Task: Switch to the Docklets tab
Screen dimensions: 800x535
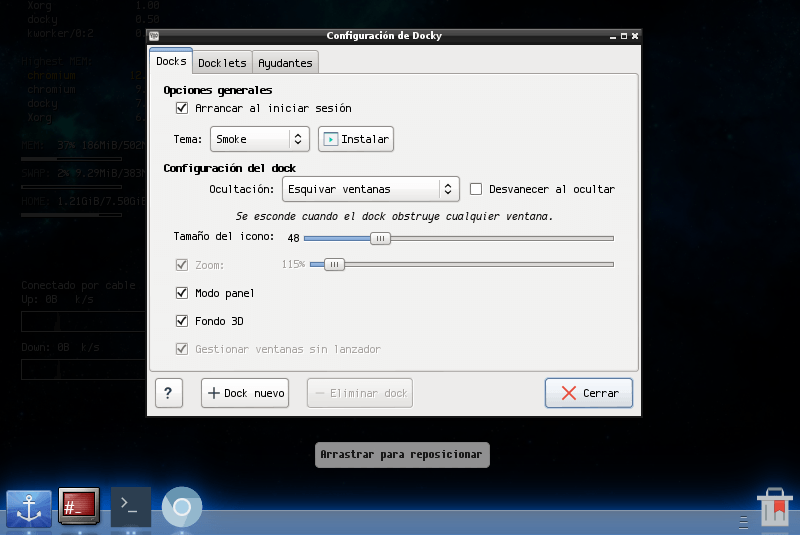Action: 222,63
